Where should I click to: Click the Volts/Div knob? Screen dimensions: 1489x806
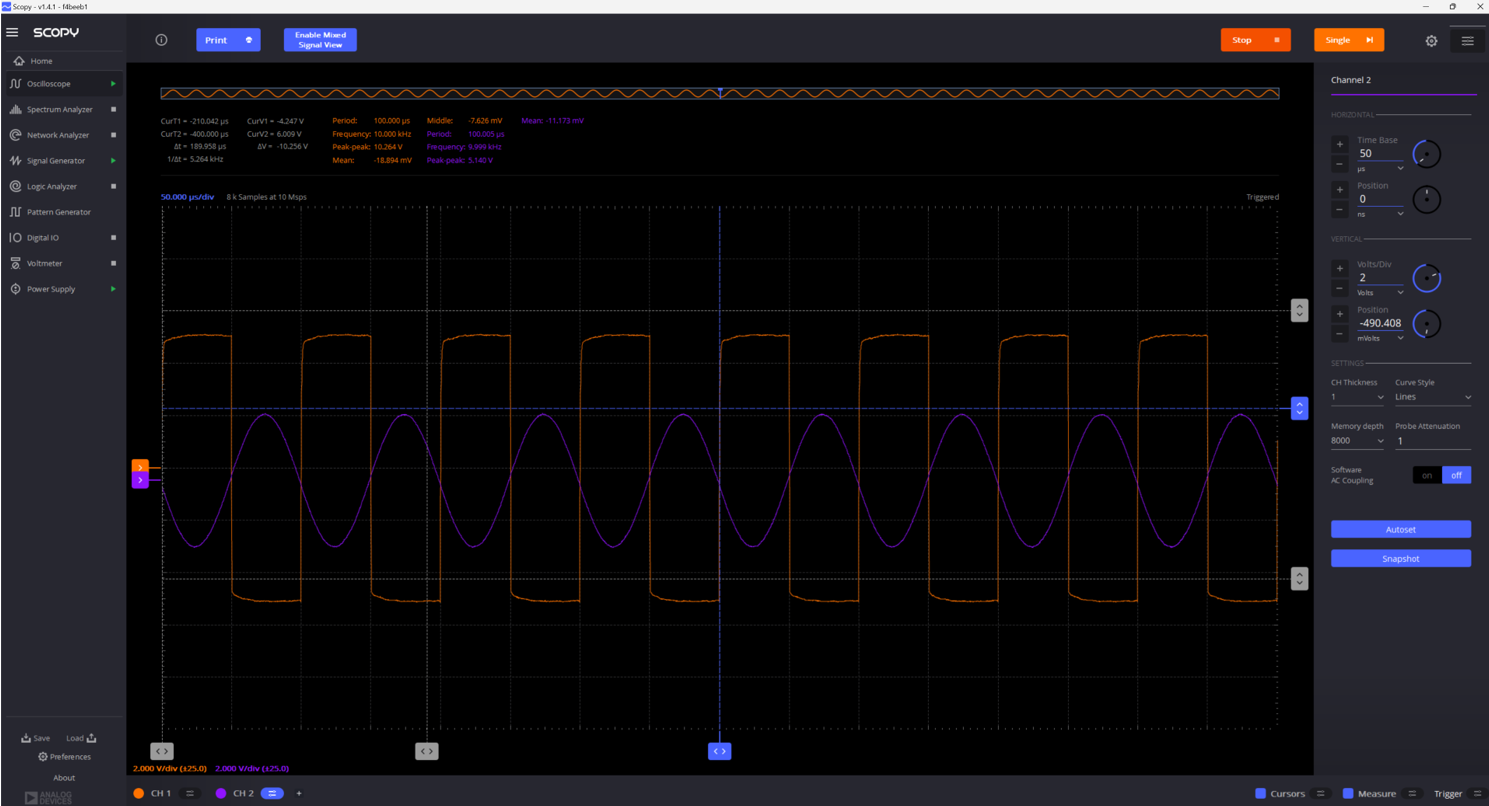(x=1427, y=278)
